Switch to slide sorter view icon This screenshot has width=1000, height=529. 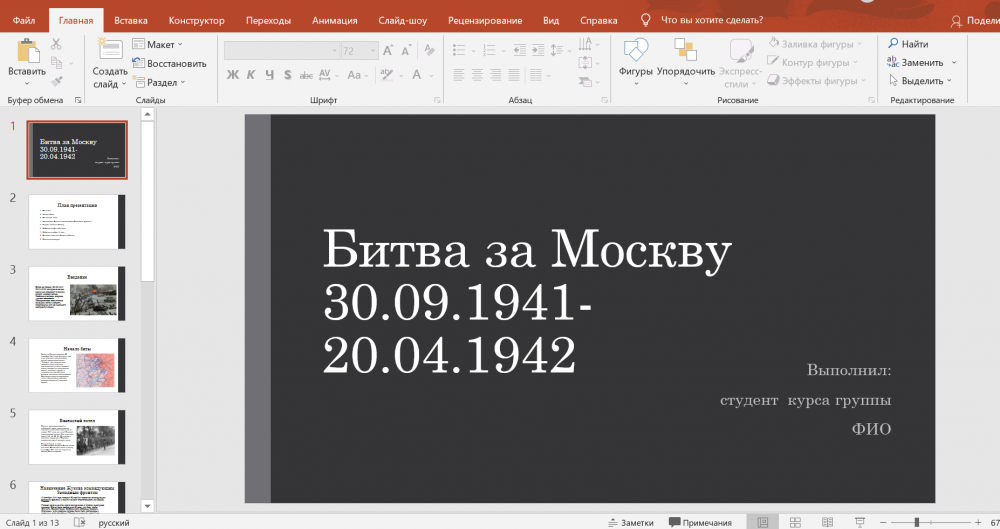794,522
